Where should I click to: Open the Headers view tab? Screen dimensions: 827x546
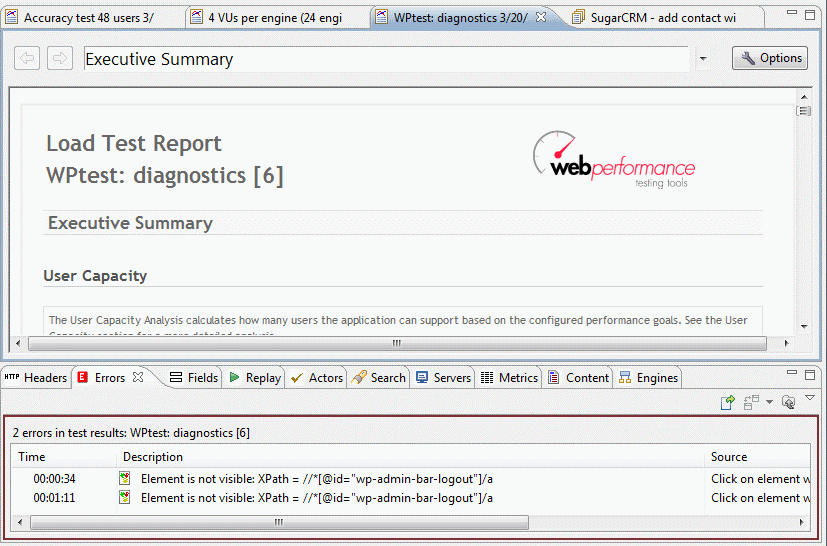click(36, 378)
